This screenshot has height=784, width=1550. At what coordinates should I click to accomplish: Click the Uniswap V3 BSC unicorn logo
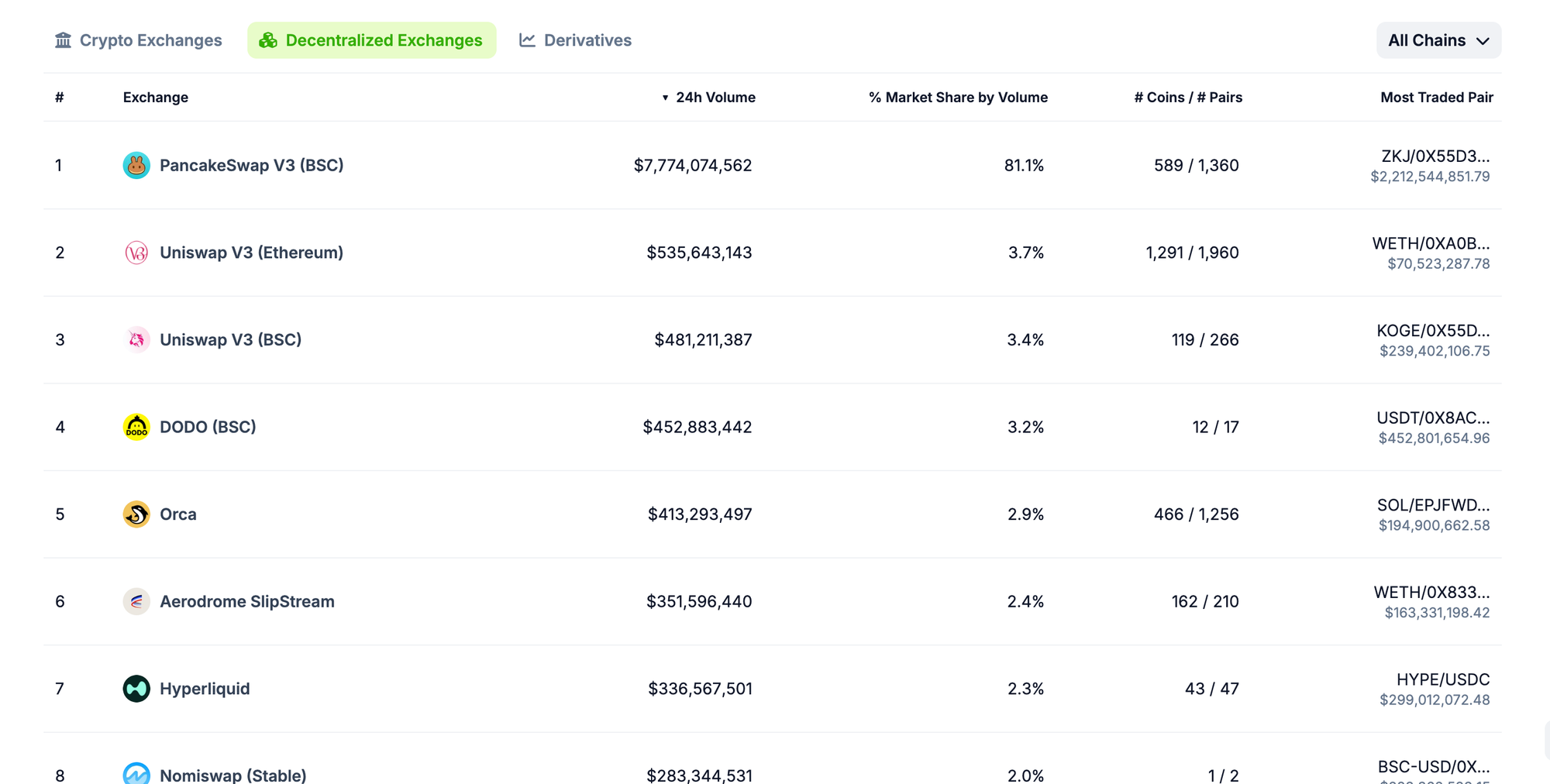coord(136,339)
